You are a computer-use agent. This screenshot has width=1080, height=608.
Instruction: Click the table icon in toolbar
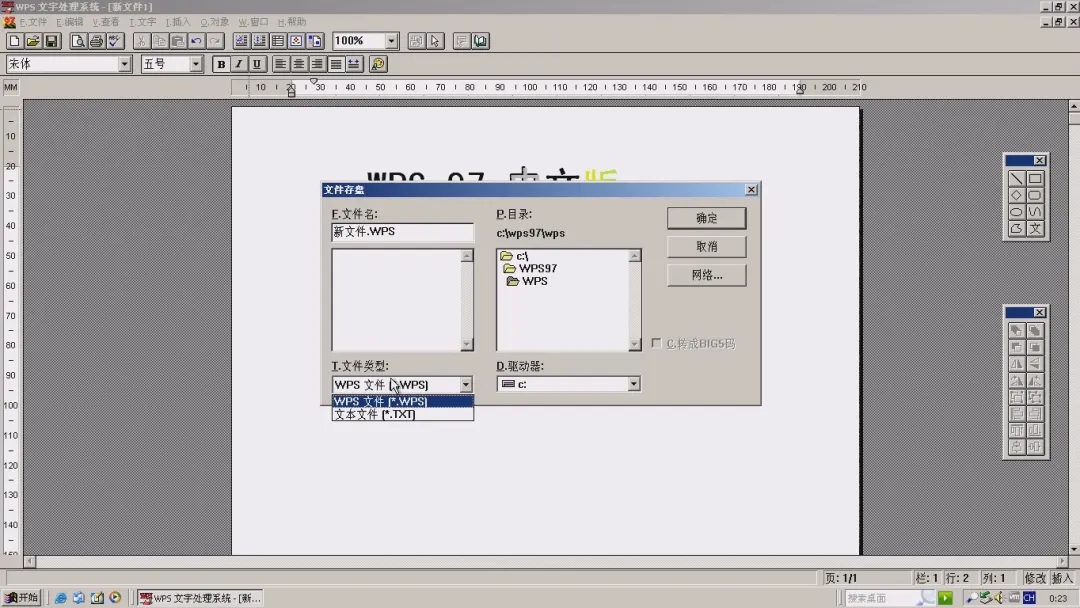278,41
